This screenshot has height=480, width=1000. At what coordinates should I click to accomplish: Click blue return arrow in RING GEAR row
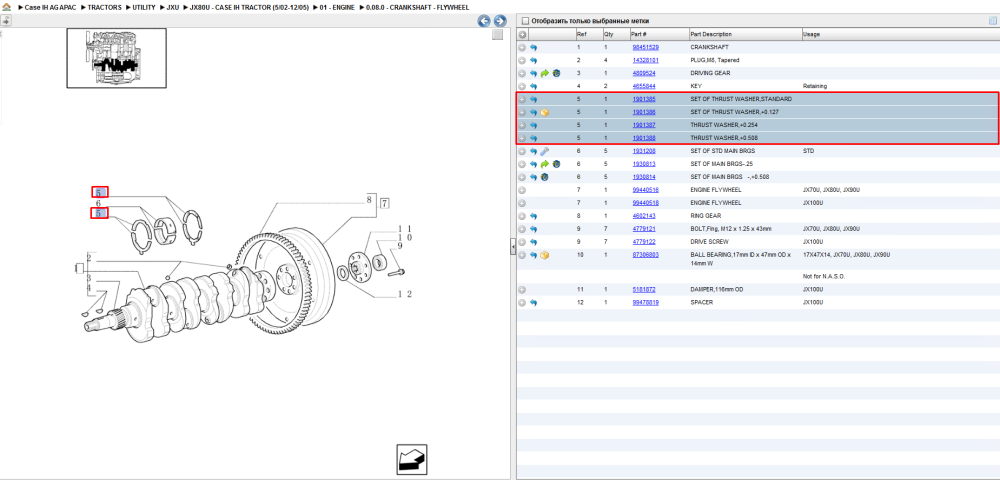pyautogui.click(x=533, y=216)
